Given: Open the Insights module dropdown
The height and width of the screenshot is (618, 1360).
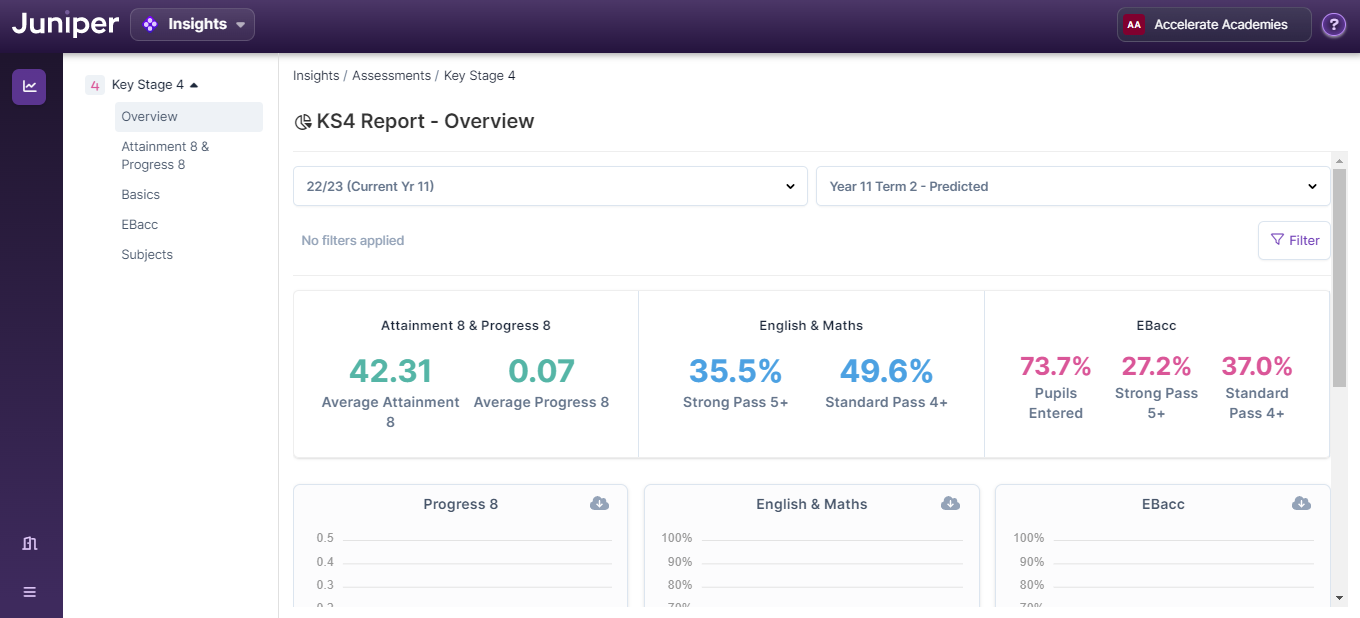Looking at the screenshot, I should point(192,24).
